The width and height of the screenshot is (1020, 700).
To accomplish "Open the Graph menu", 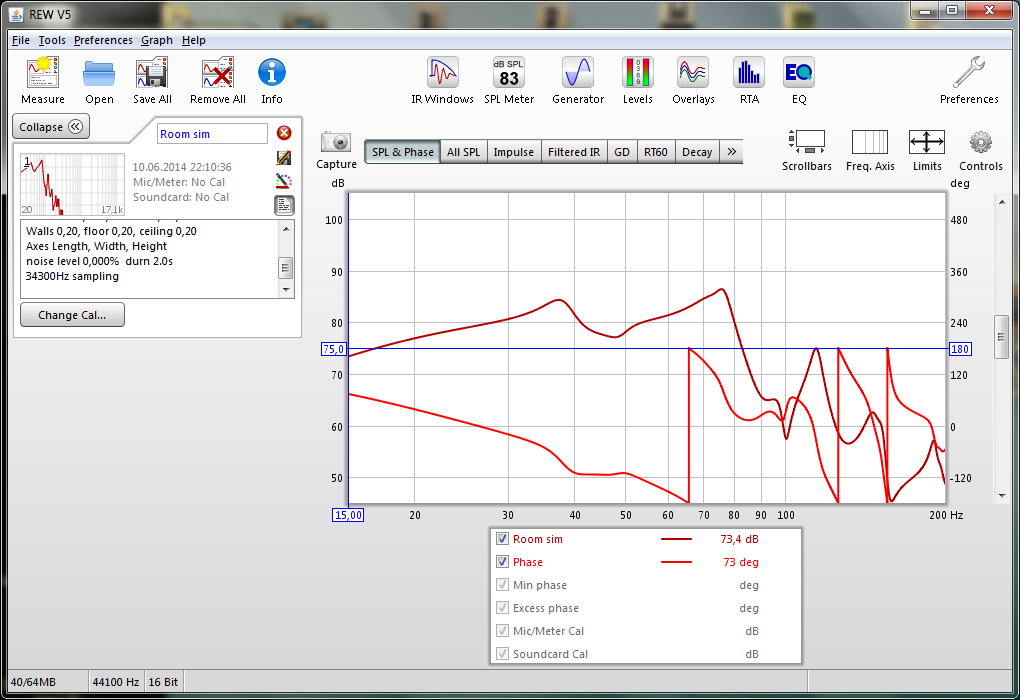I will (157, 40).
